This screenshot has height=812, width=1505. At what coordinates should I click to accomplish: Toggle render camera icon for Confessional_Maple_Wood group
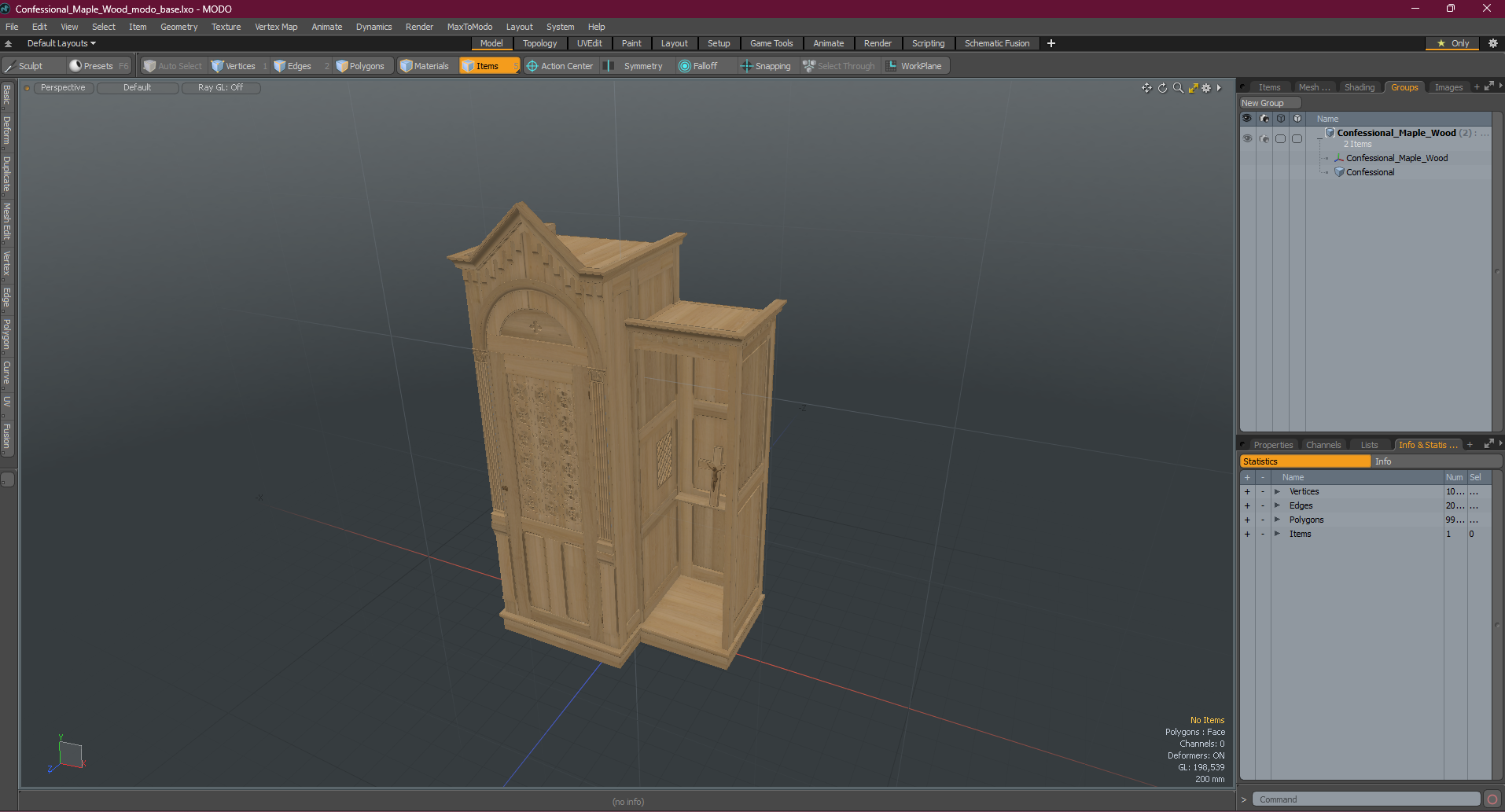pyautogui.click(x=1264, y=138)
